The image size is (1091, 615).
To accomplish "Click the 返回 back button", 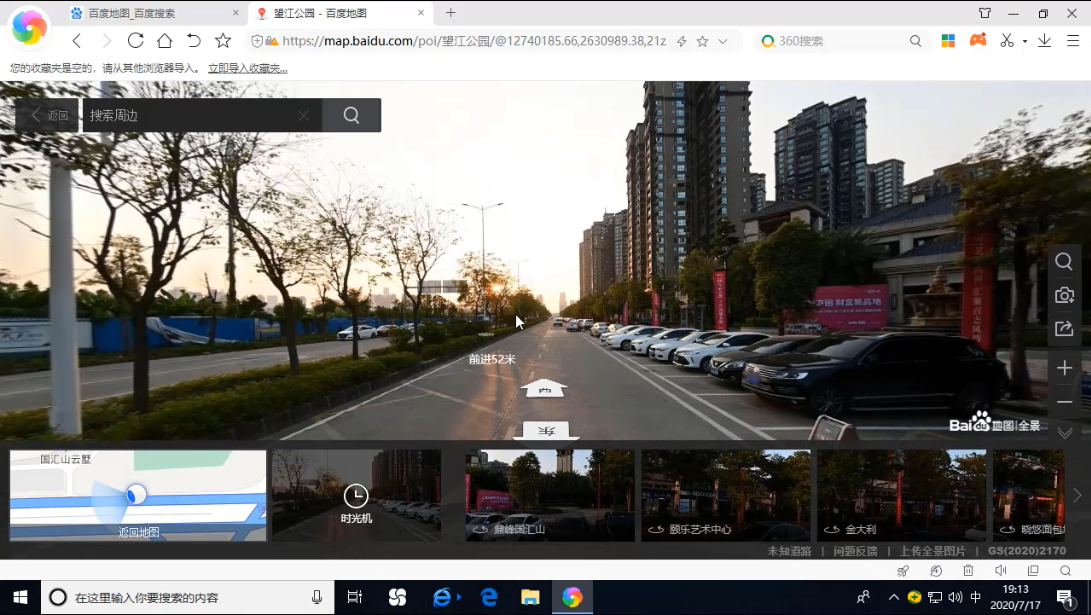I will [48, 115].
